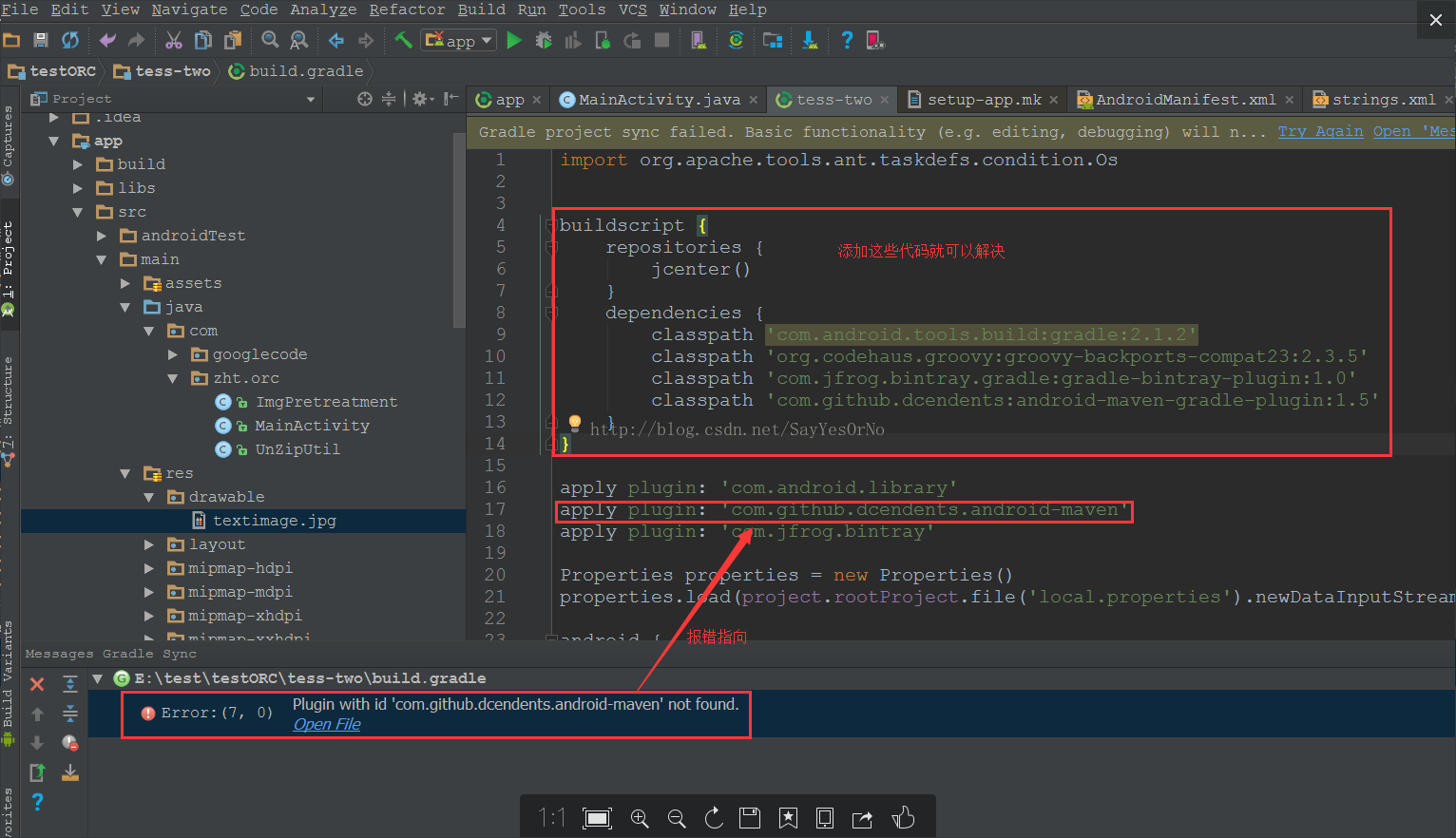Expand the libs folder node

pos(78,188)
